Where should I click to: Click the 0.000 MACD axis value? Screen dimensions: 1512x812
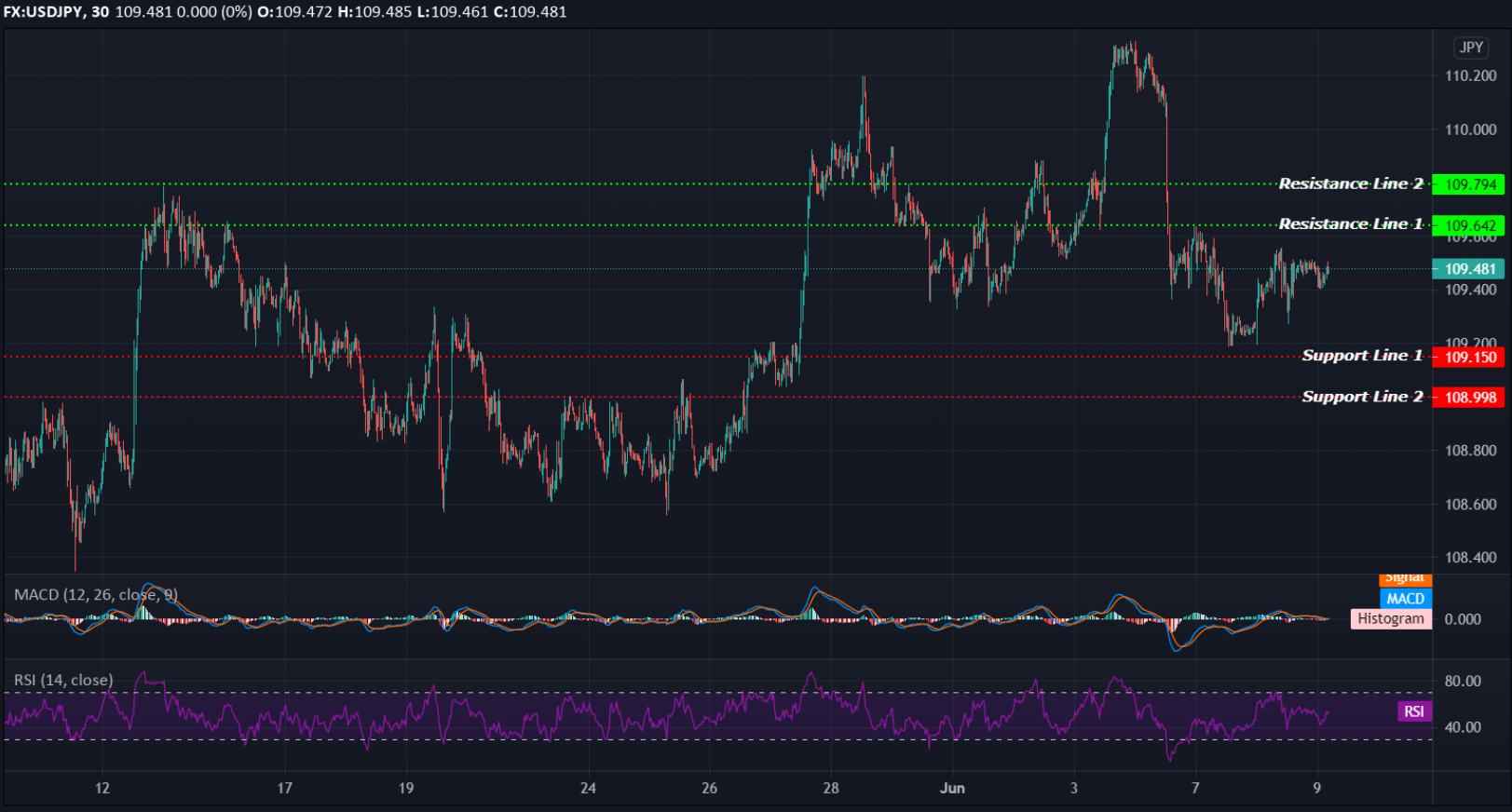[x=1463, y=619]
